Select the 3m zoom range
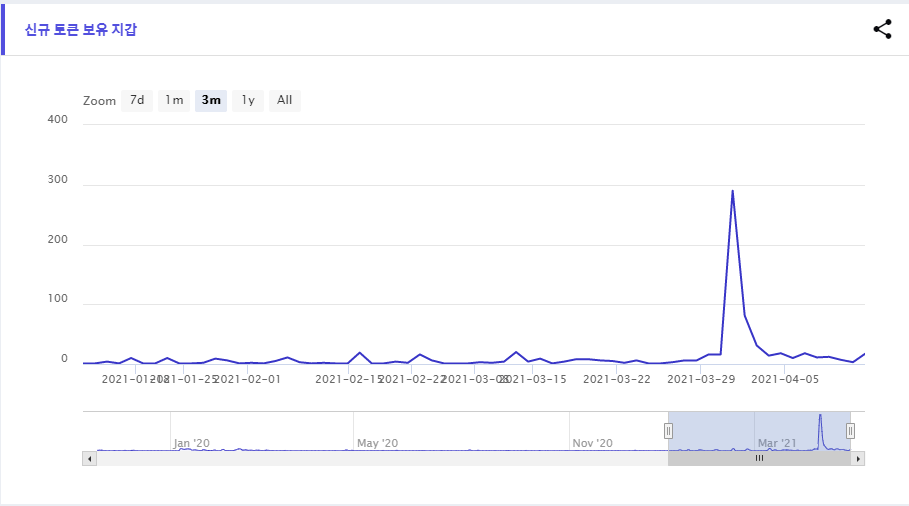The height and width of the screenshot is (506, 909). point(211,100)
